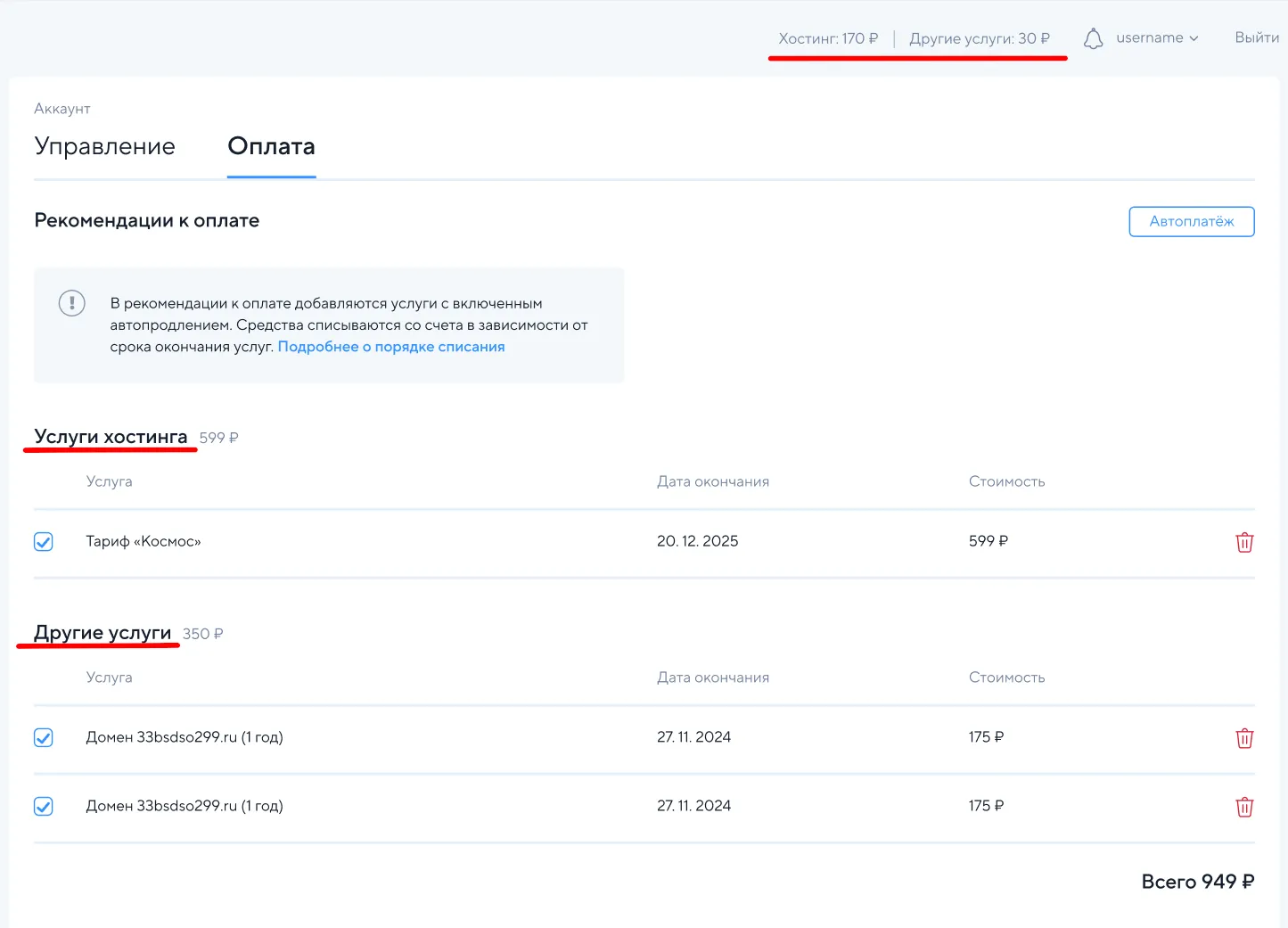Toggle checkbox of the first domain row
This screenshot has width=1288, height=928.
pos(44,738)
